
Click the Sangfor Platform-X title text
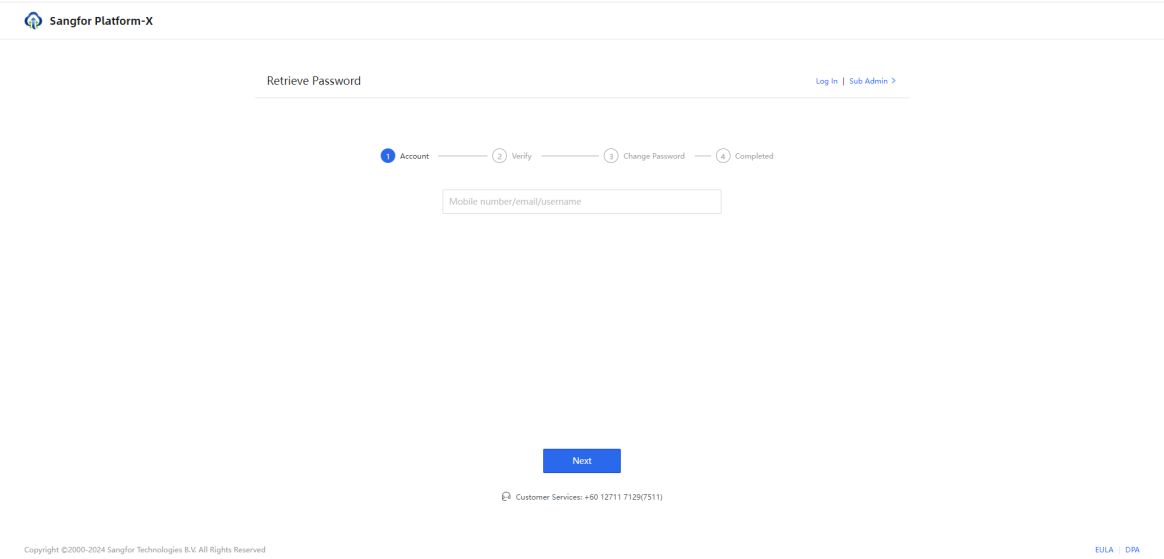pos(101,22)
